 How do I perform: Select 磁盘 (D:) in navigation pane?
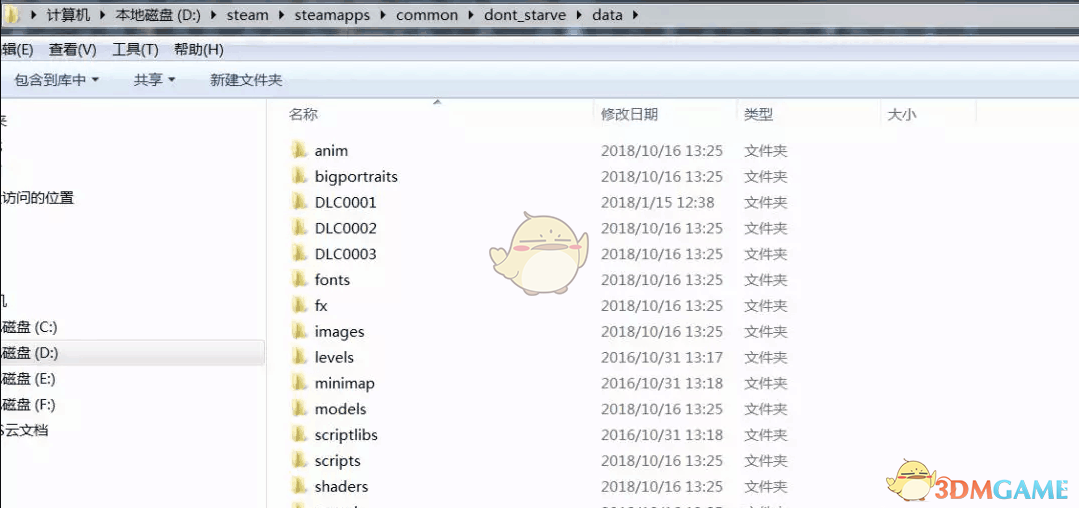coord(29,353)
